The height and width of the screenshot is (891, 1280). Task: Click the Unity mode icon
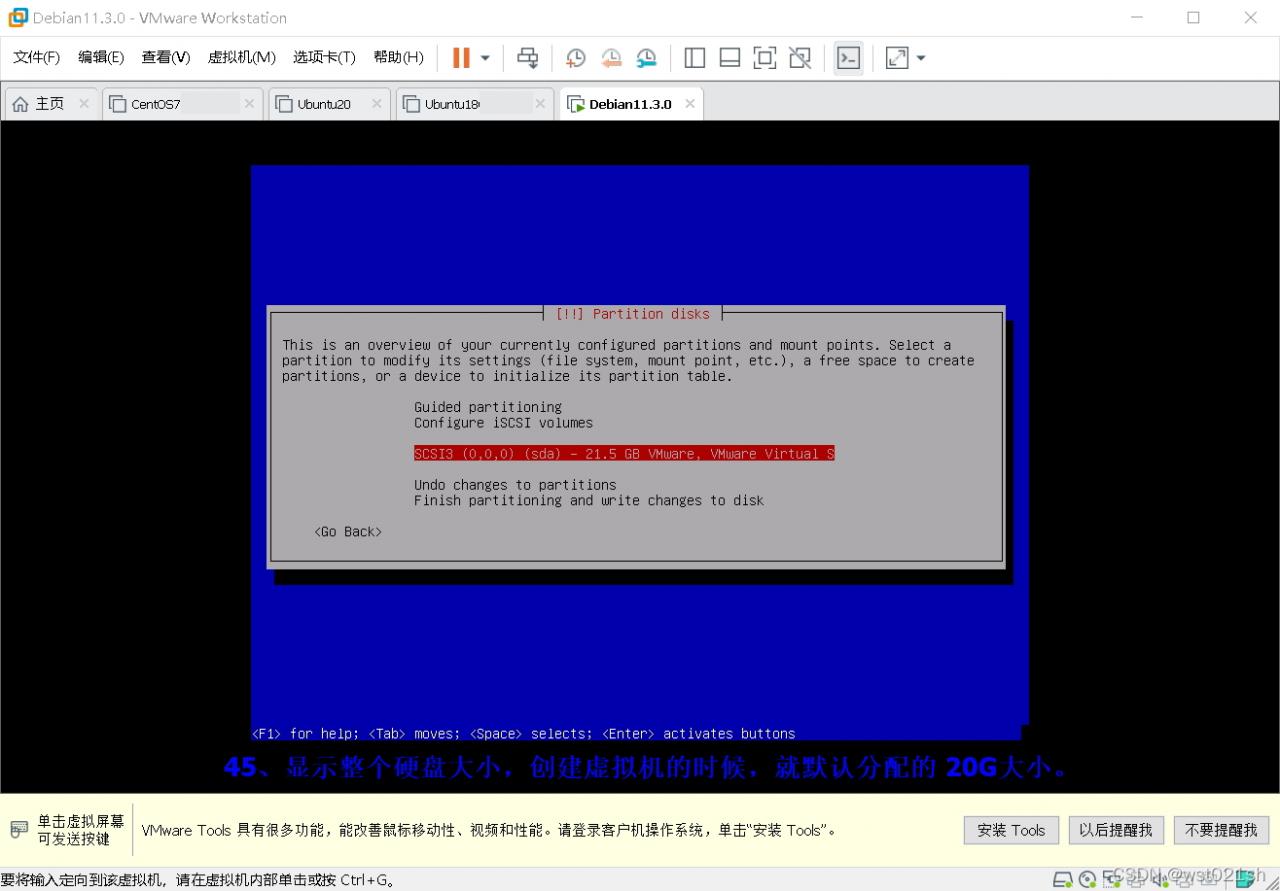pos(800,58)
